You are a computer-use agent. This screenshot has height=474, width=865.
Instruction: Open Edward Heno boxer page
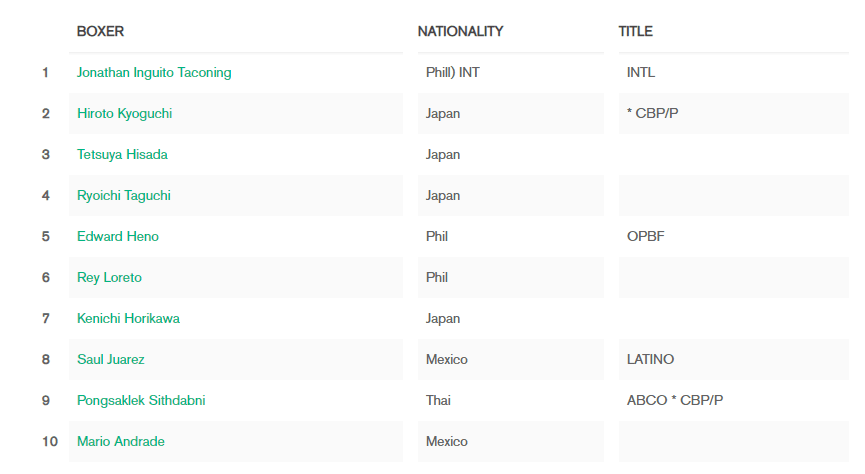118,236
